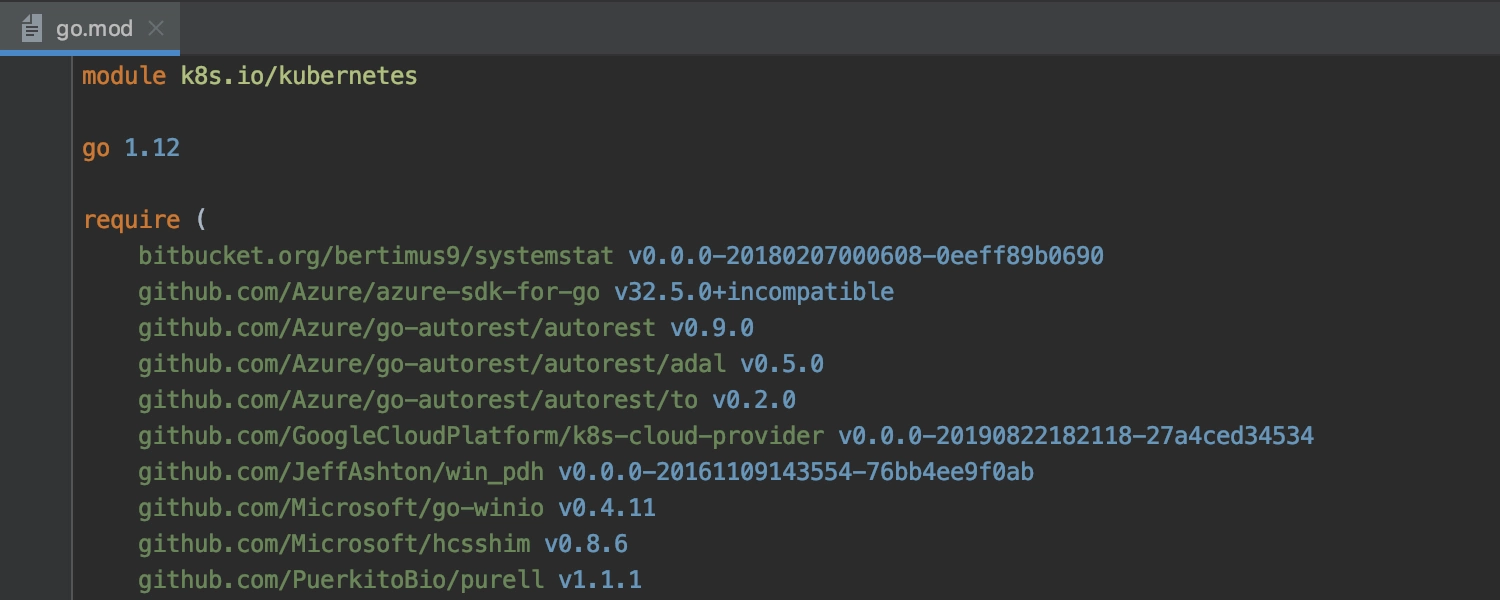Click version v0.0.0-20190822182118-27a4ced34534
The width and height of the screenshot is (1500, 600).
[x=1076, y=436]
